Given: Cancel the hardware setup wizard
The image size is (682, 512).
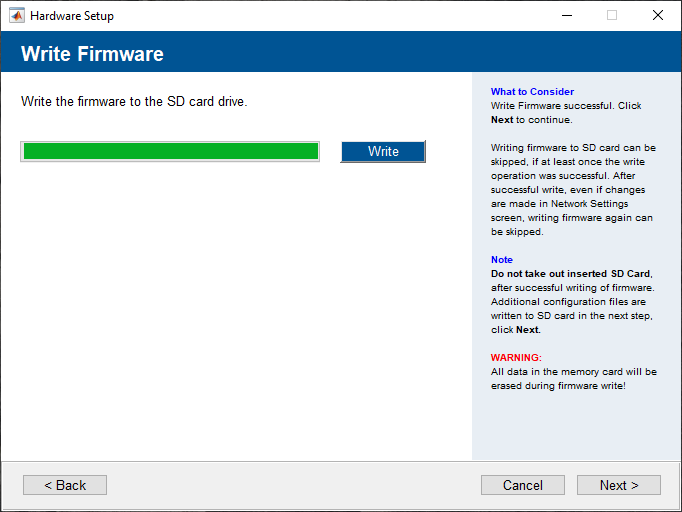Looking at the screenshot, I should (523, 485).
